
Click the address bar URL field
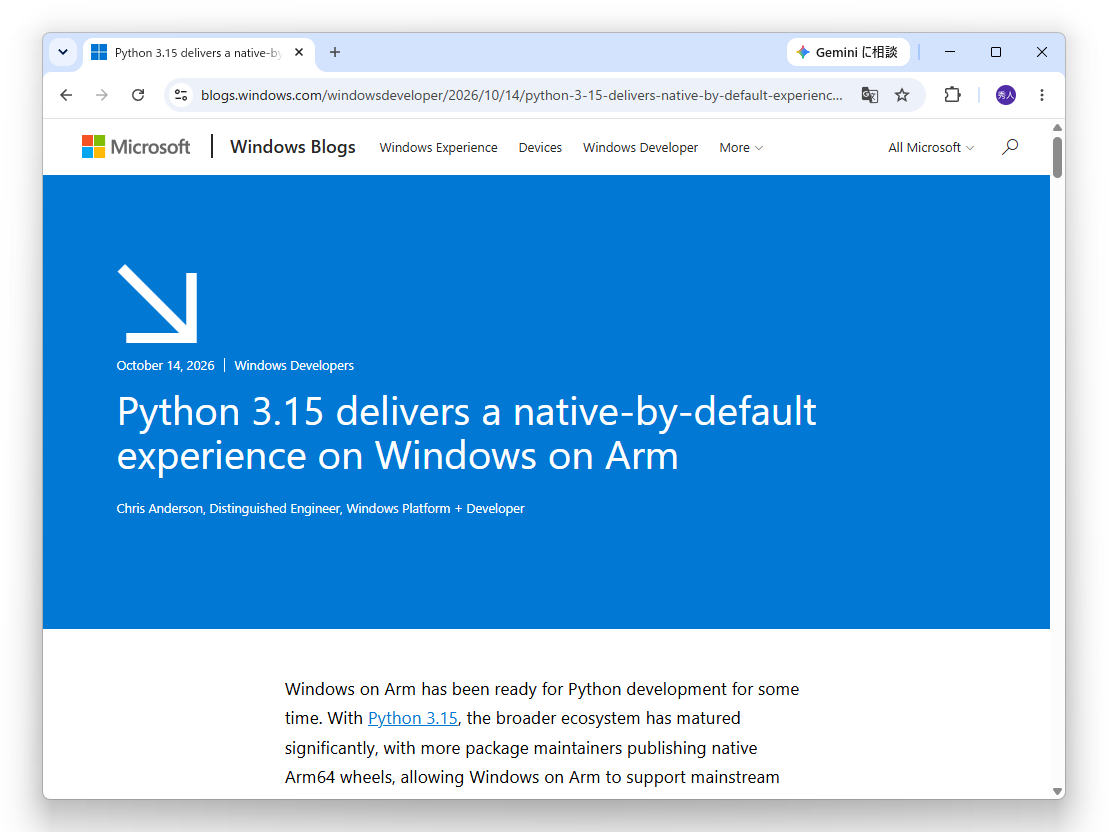click(x=521, y=95)
